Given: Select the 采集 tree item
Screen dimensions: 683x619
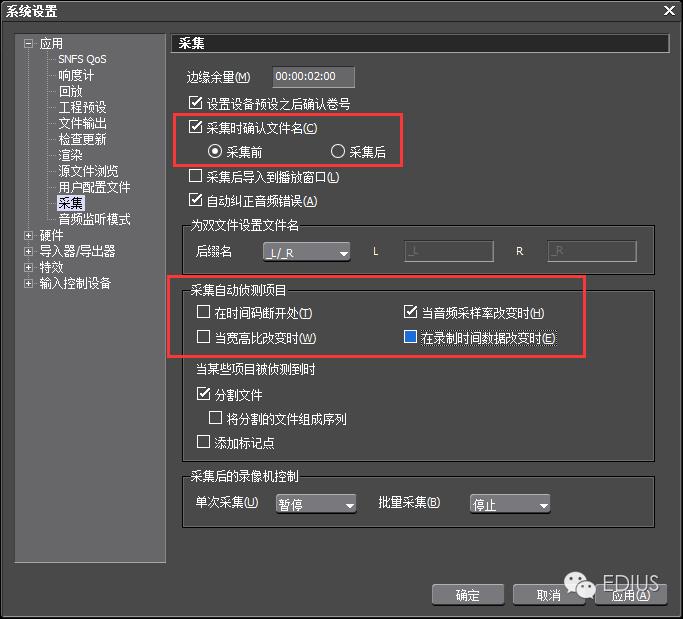Looking at the screenshot, I should tap(71, 203).
